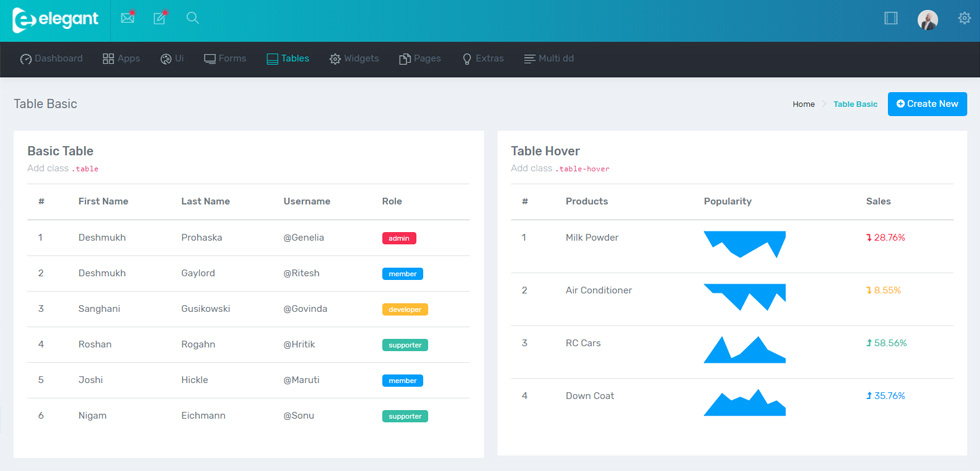Click the Milk Powder popularity chart
The height and width of the screenshot is (471, 980).
[744, 244]
